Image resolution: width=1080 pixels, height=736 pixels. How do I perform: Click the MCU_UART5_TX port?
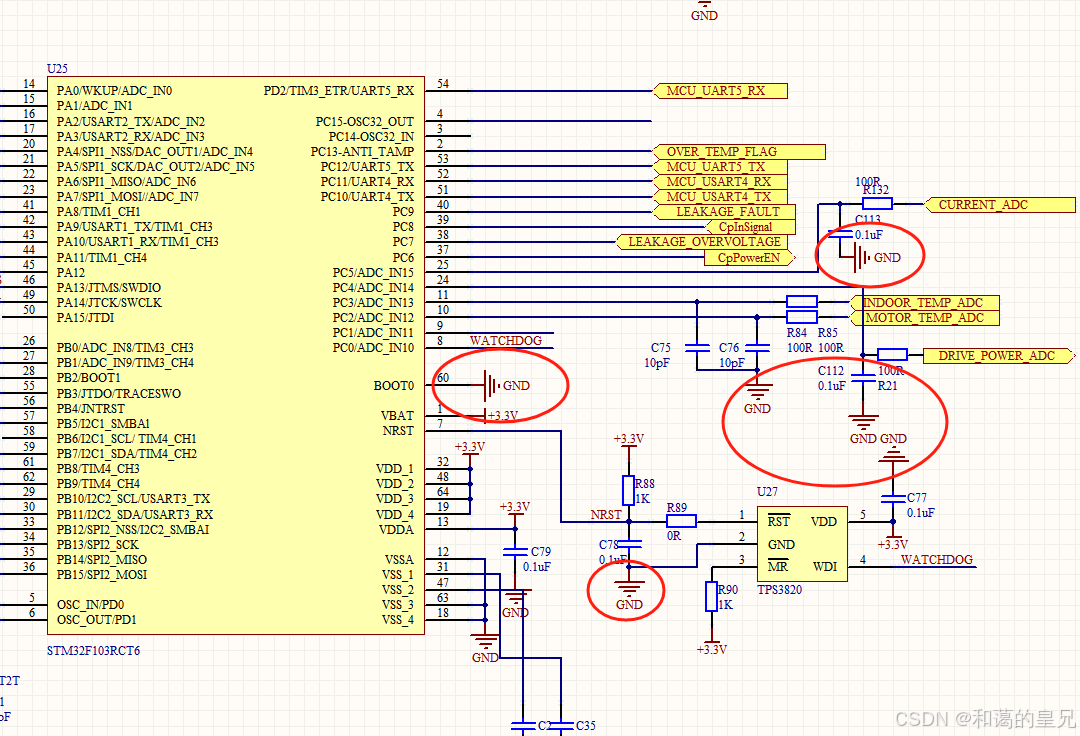(720, 167)
